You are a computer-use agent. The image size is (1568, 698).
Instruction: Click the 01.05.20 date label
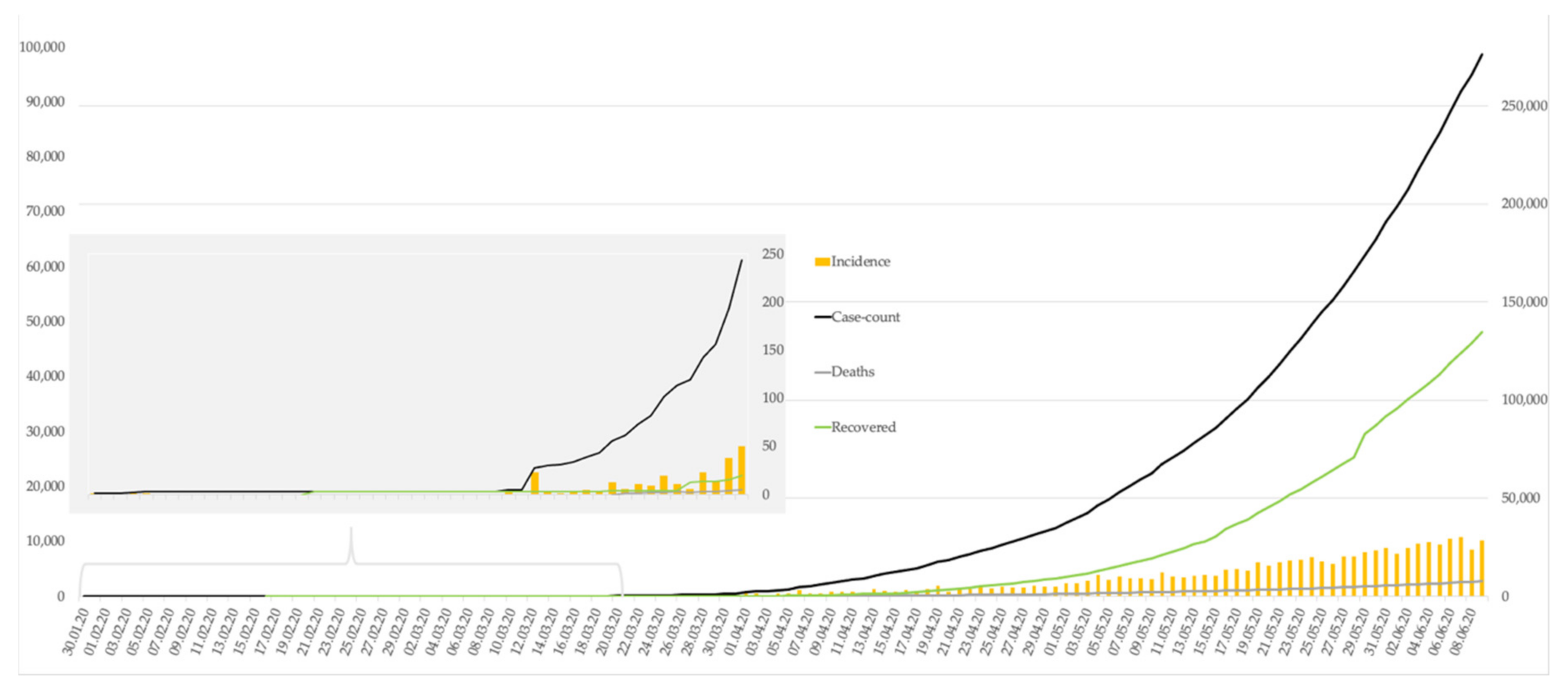(x=1058, y=631)
